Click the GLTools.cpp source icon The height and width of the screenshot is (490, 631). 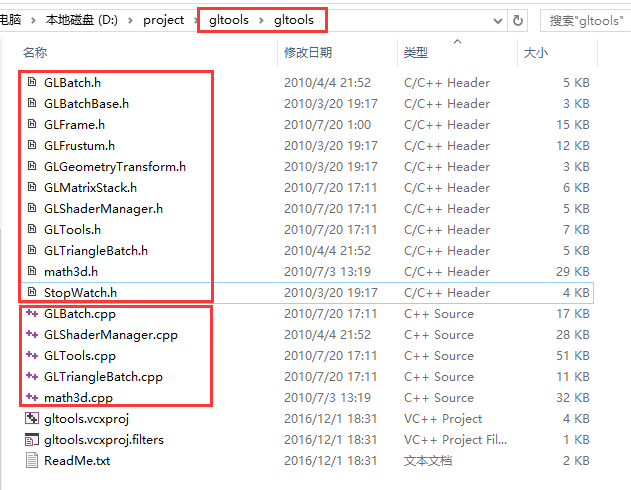pyautogui.click(x=32, y=355)
